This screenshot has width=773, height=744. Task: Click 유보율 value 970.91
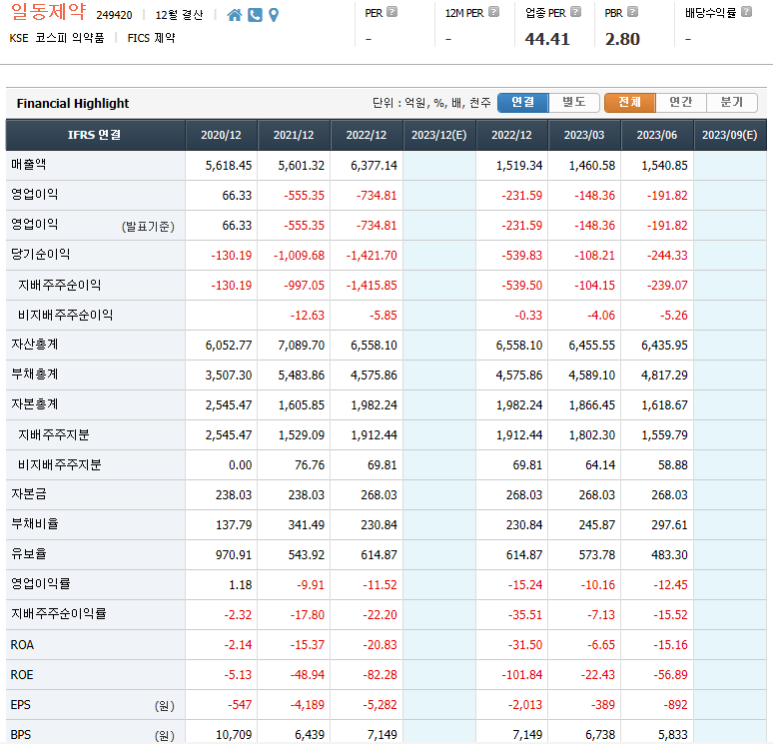pos(234,555)
